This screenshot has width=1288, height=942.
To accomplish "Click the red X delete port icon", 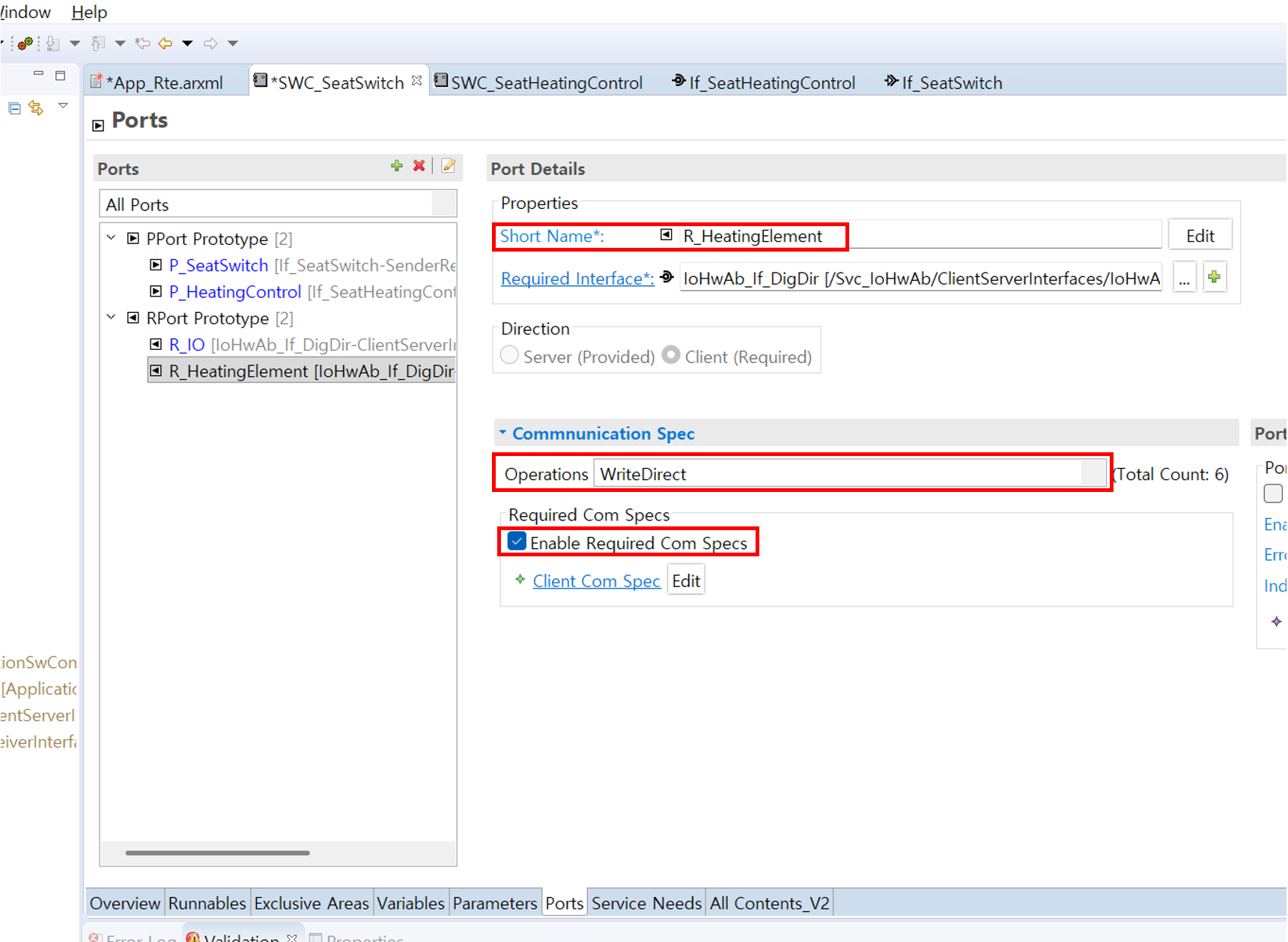I will (419, 166).
